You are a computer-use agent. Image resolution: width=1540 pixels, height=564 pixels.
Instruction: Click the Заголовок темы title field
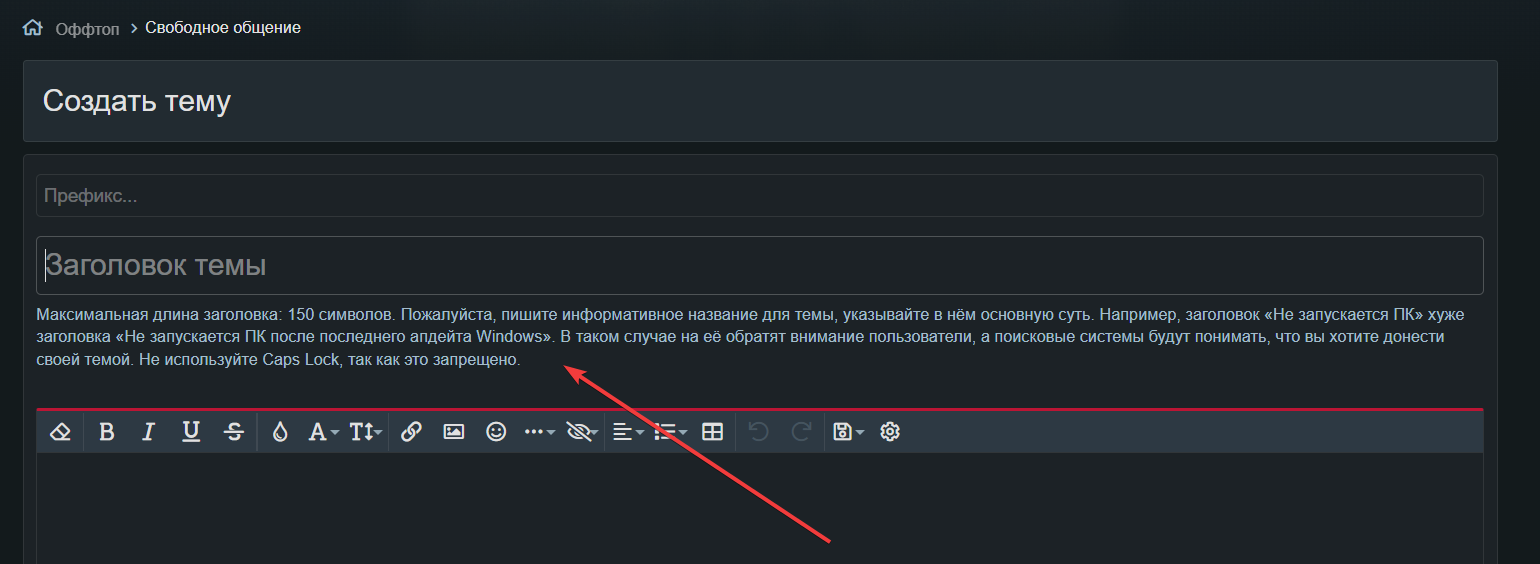pyautogui.click(x=759, y=266)
